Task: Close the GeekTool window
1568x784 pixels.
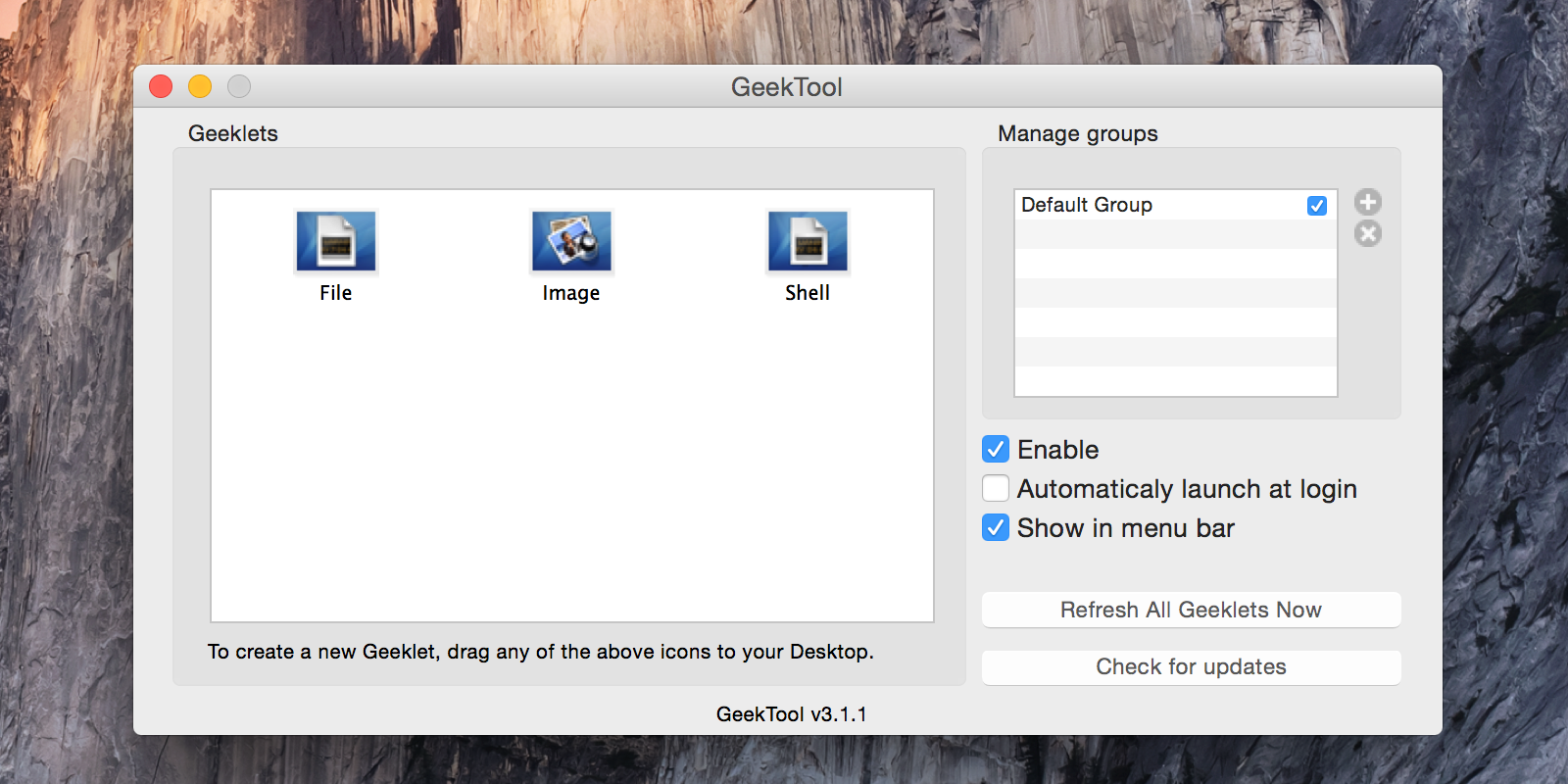Action: click(161, 86)
